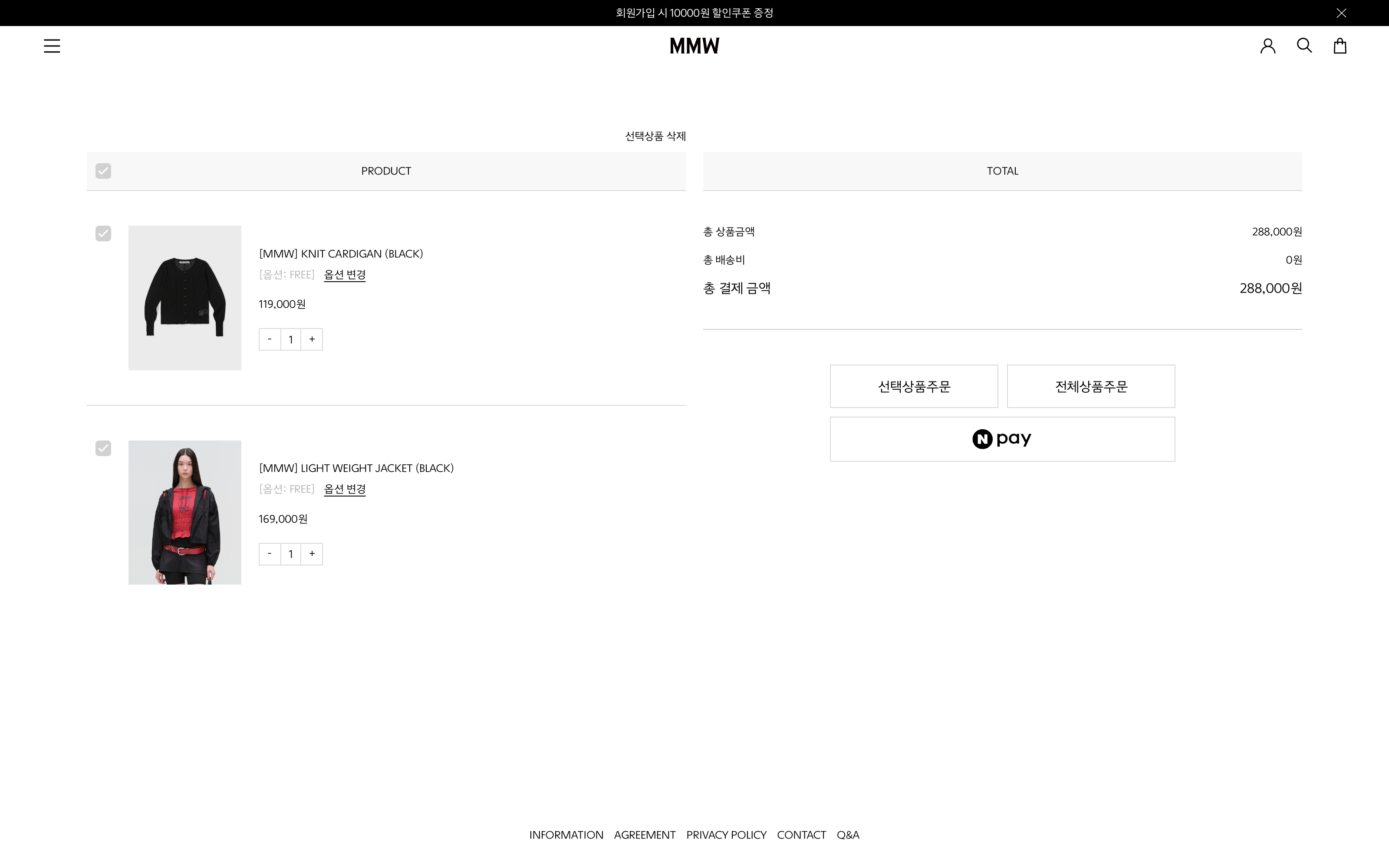Open the shopping bag icon

(x=1340, y=46)
